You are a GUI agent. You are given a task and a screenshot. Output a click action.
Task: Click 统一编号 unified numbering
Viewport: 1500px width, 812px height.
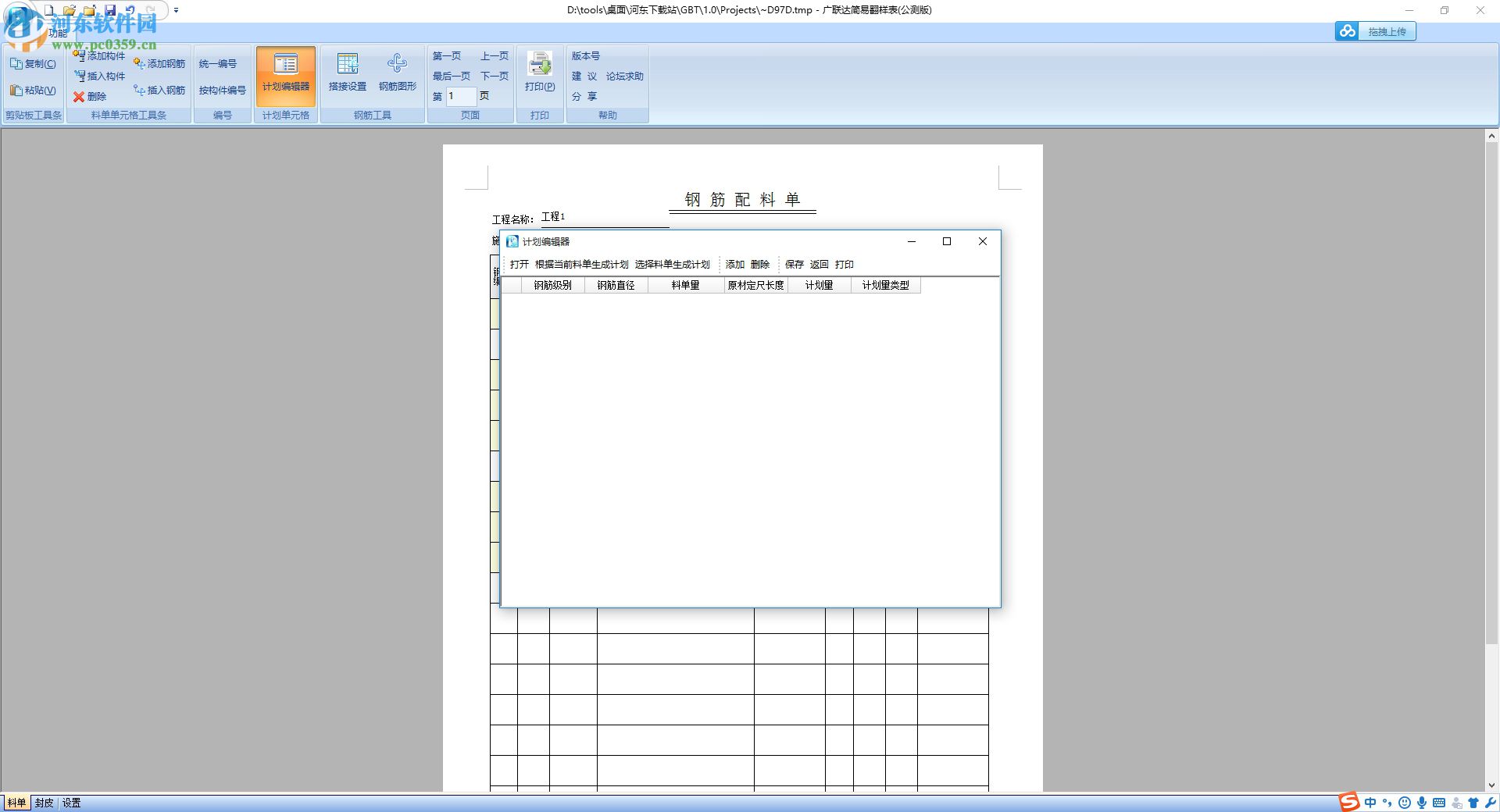[218, 64]
